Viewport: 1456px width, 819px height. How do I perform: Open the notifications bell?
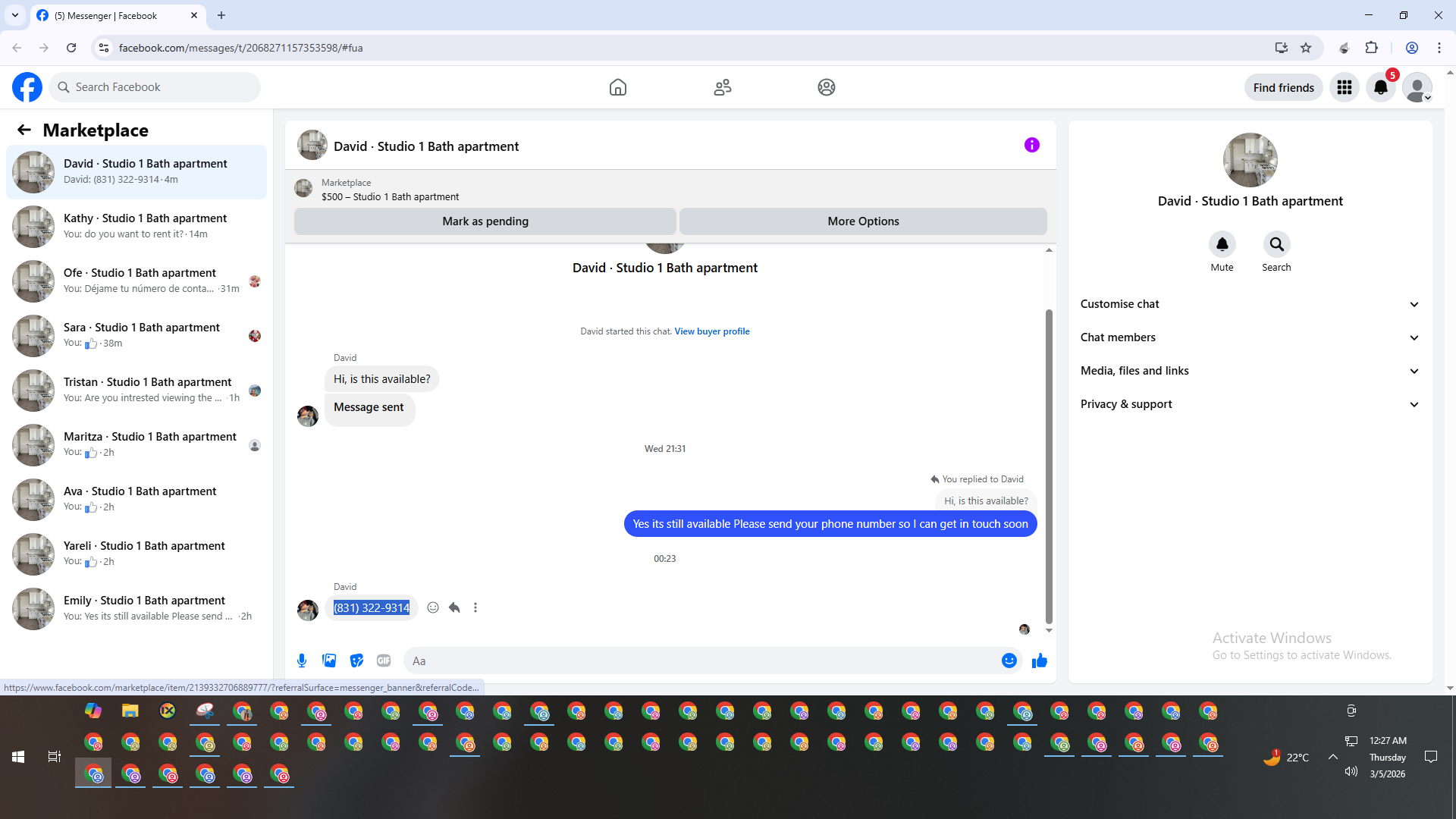1381,87
